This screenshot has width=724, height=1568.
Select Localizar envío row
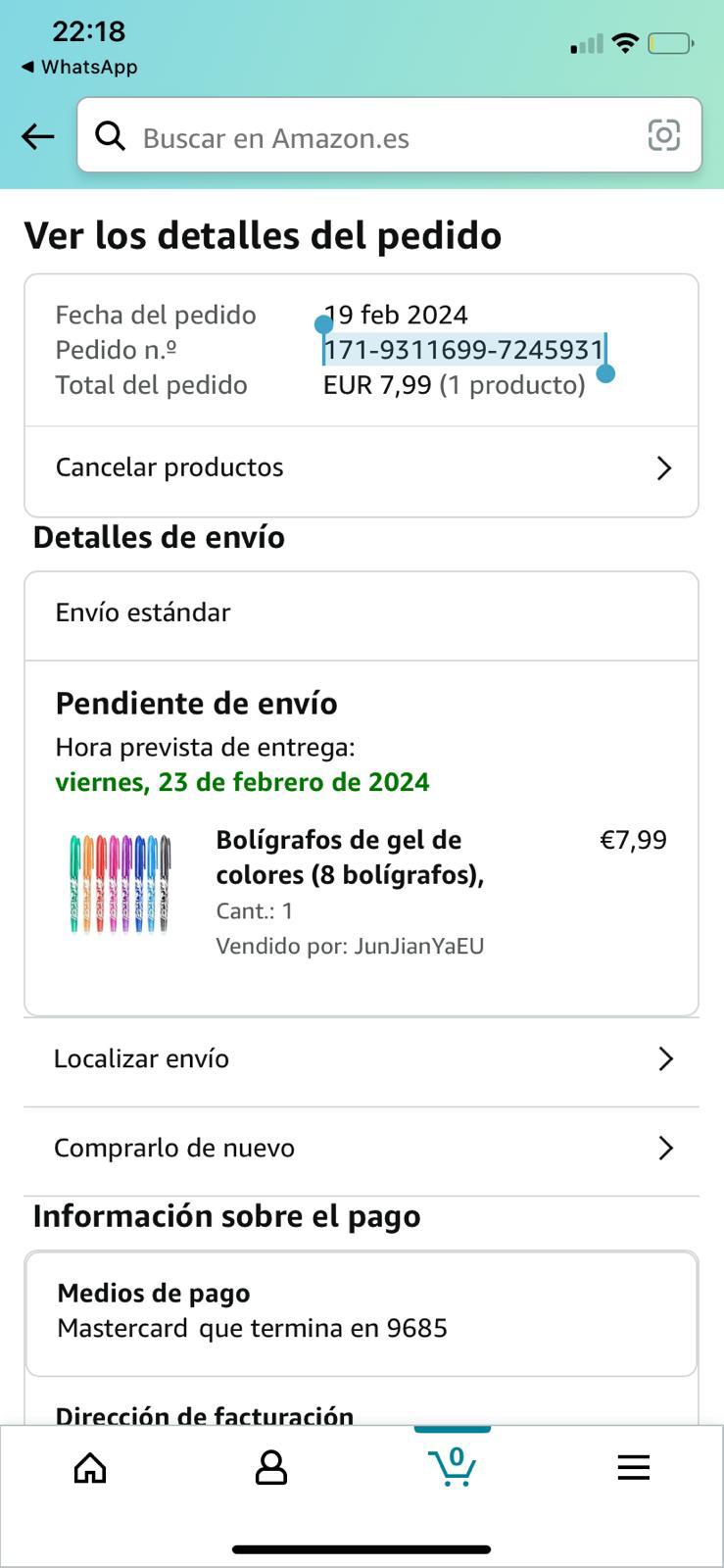pyautogui.click(x=142, y=1059)
